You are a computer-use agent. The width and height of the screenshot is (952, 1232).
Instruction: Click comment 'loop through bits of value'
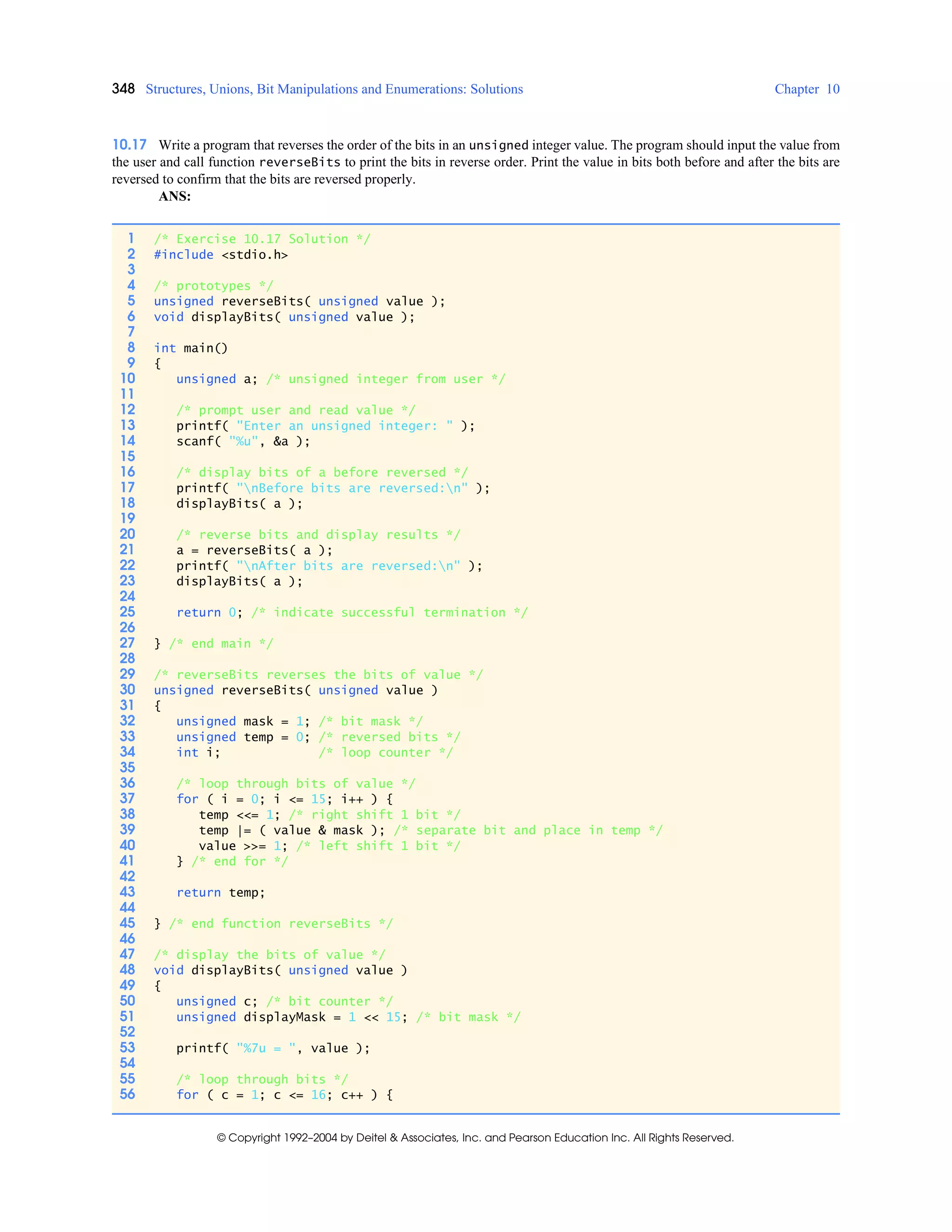(x=296, y=783)
